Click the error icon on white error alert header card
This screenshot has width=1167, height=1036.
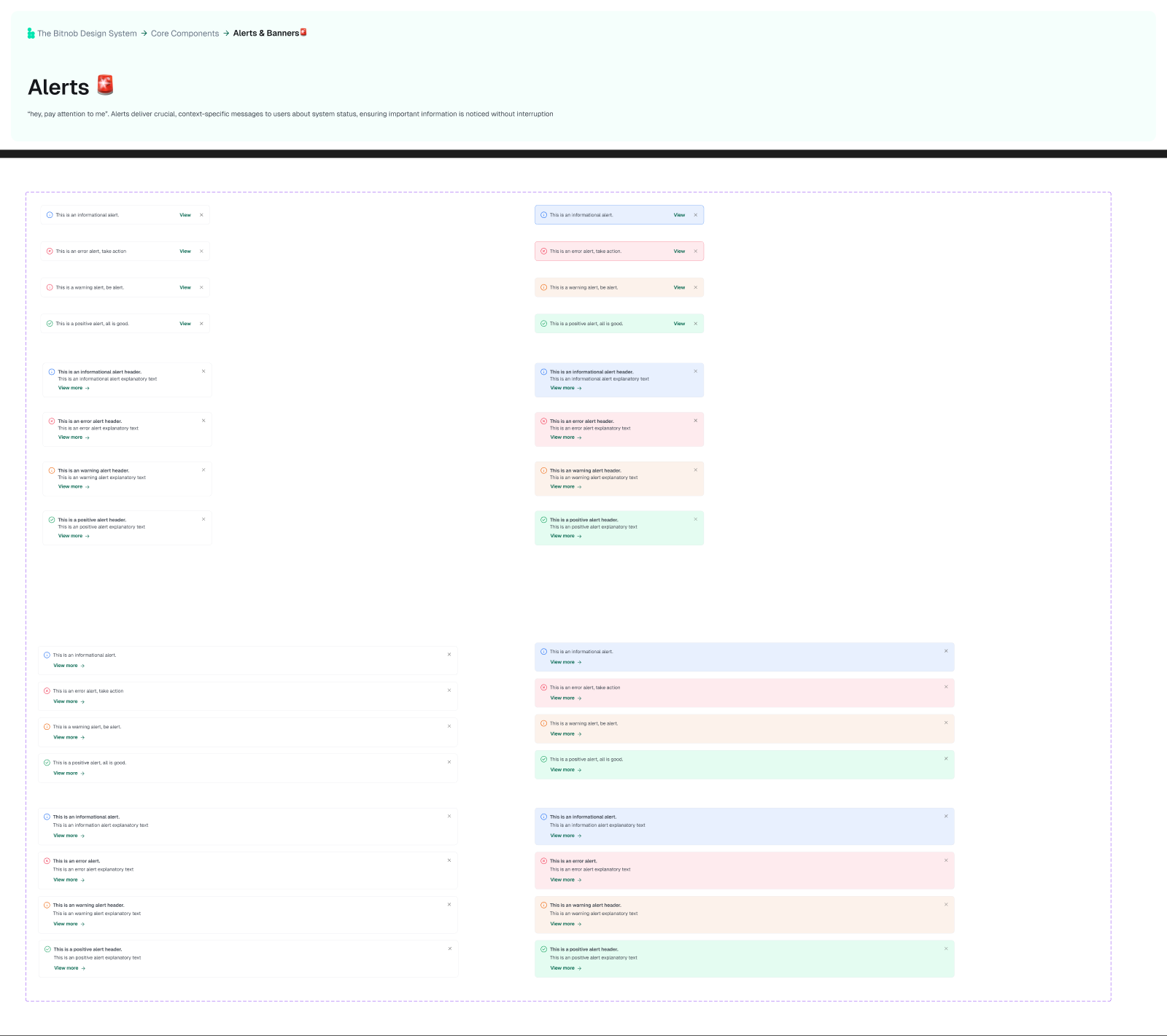tap(52, 421)
